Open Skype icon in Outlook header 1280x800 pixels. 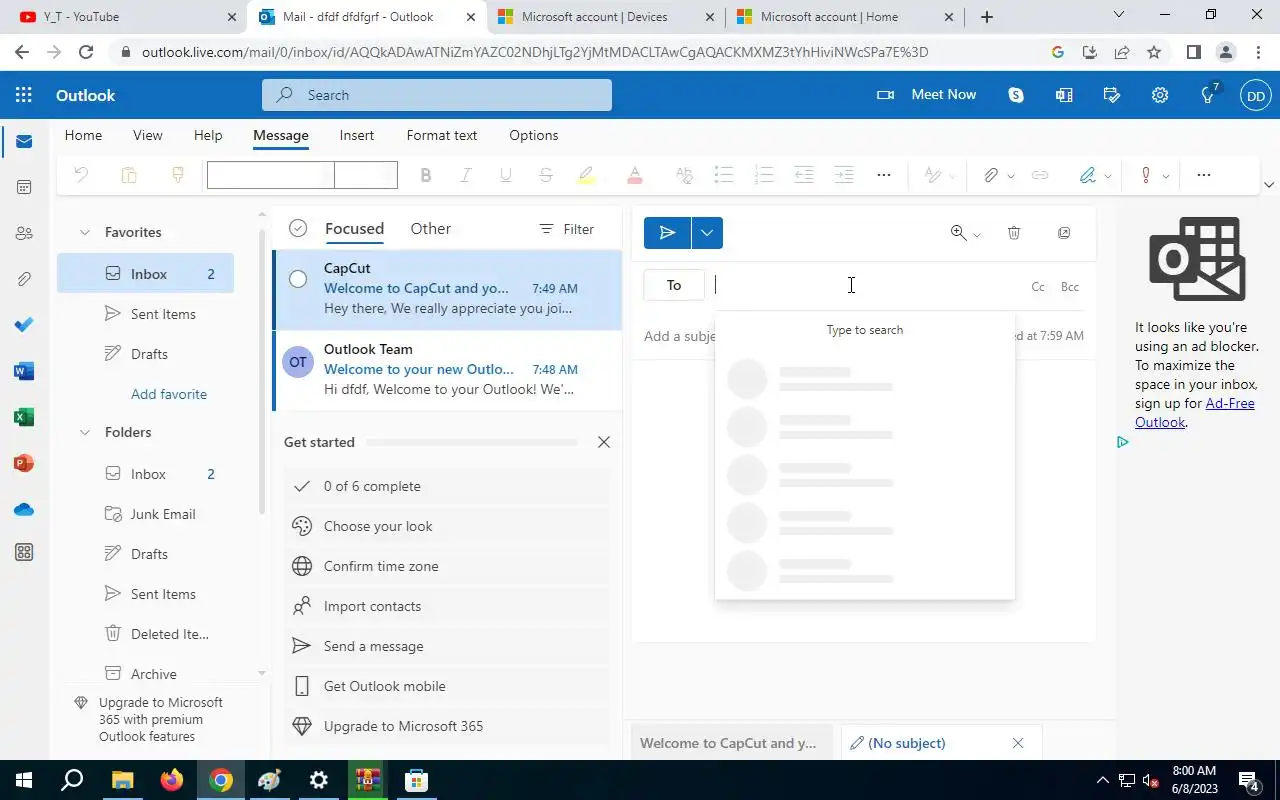pos(1016,95)
